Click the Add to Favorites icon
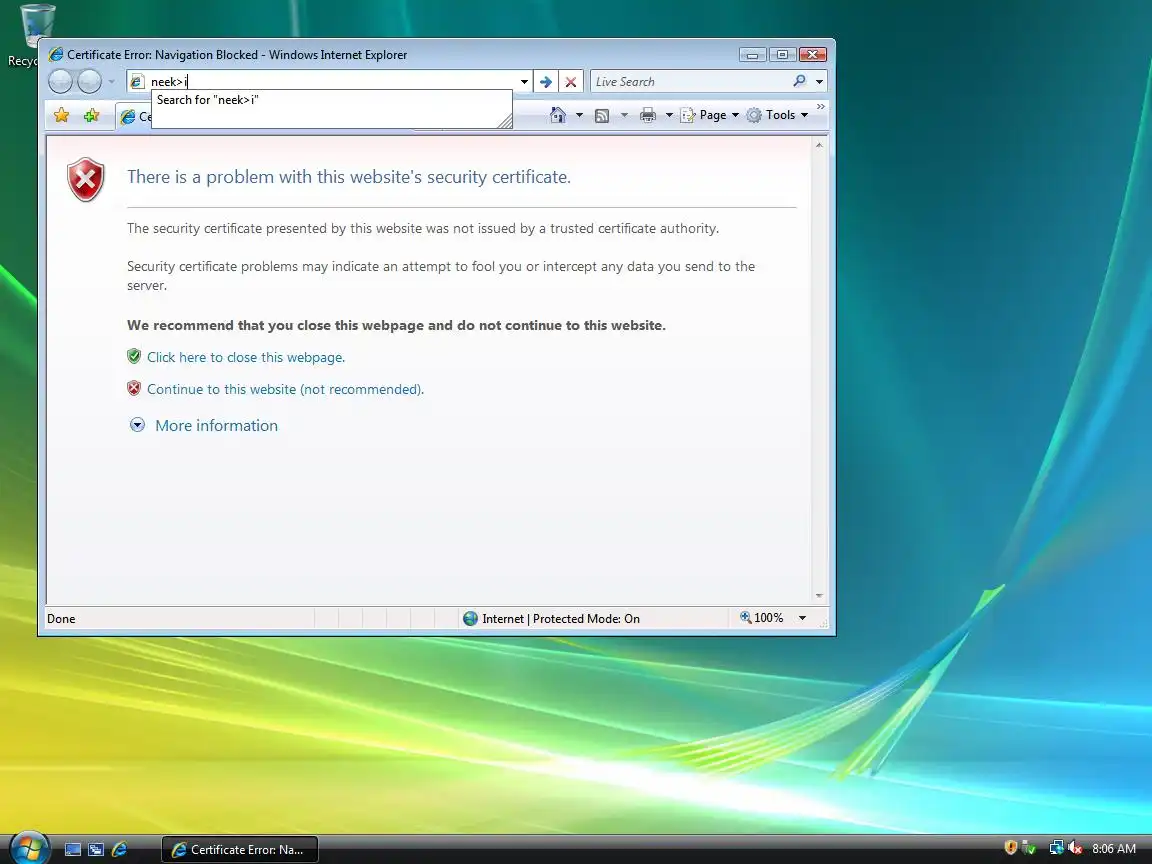The width and height of the screenshot is (1152, 864). pos(91,115)
